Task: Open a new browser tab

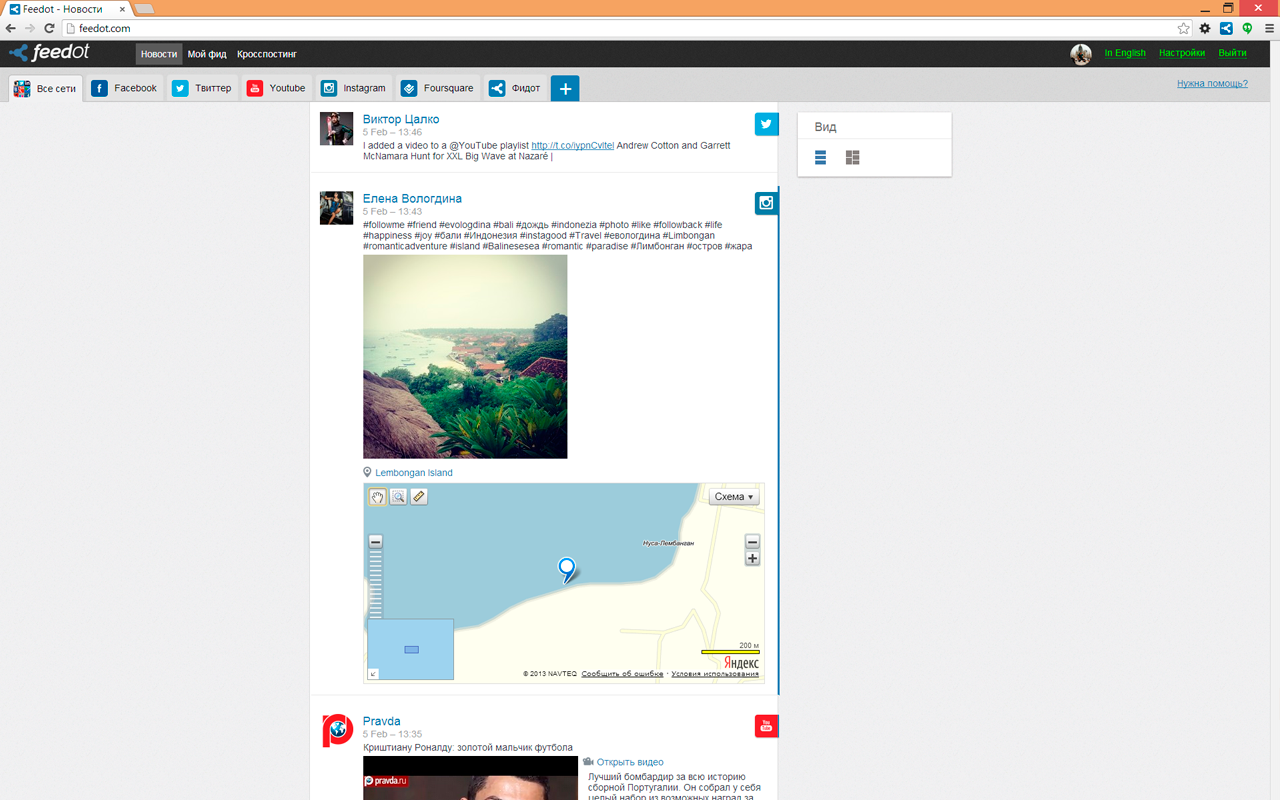Action: 144,9
